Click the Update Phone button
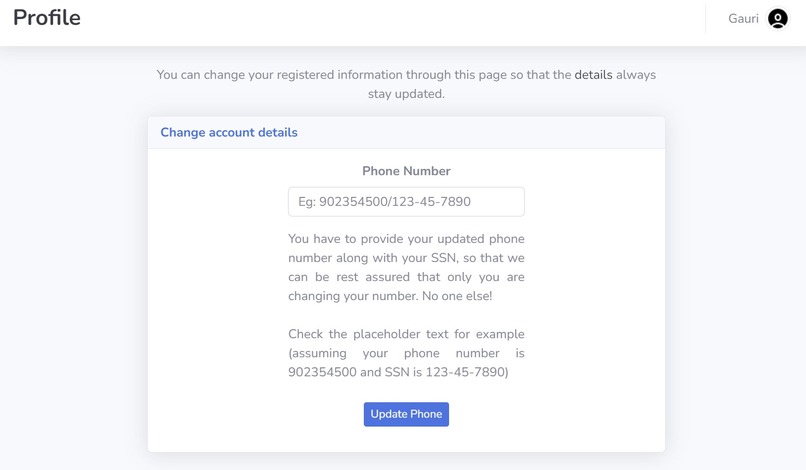Screen dimensions: 806x470 (406, 414)
